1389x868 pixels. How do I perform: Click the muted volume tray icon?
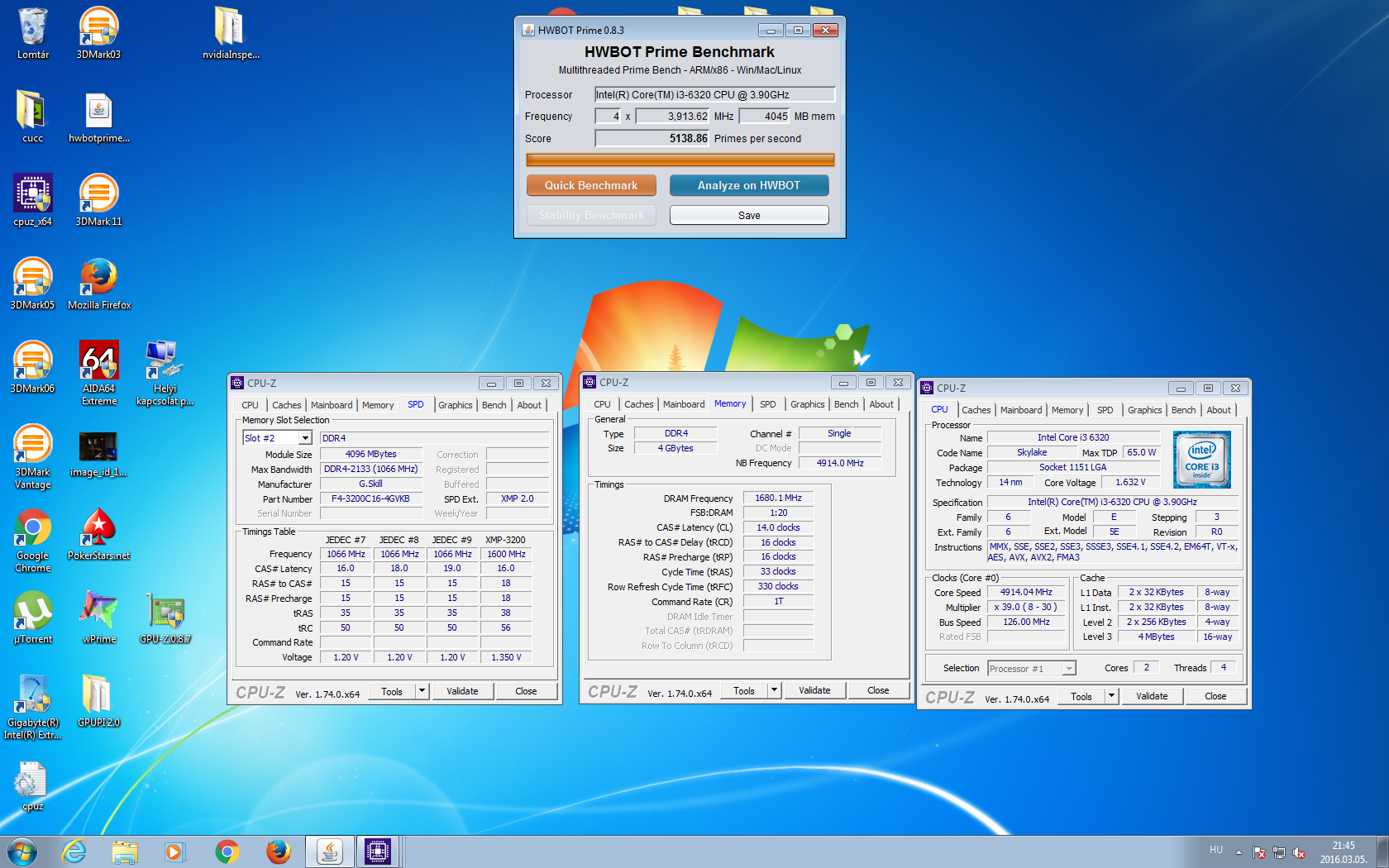click(x=1299, y=852)
